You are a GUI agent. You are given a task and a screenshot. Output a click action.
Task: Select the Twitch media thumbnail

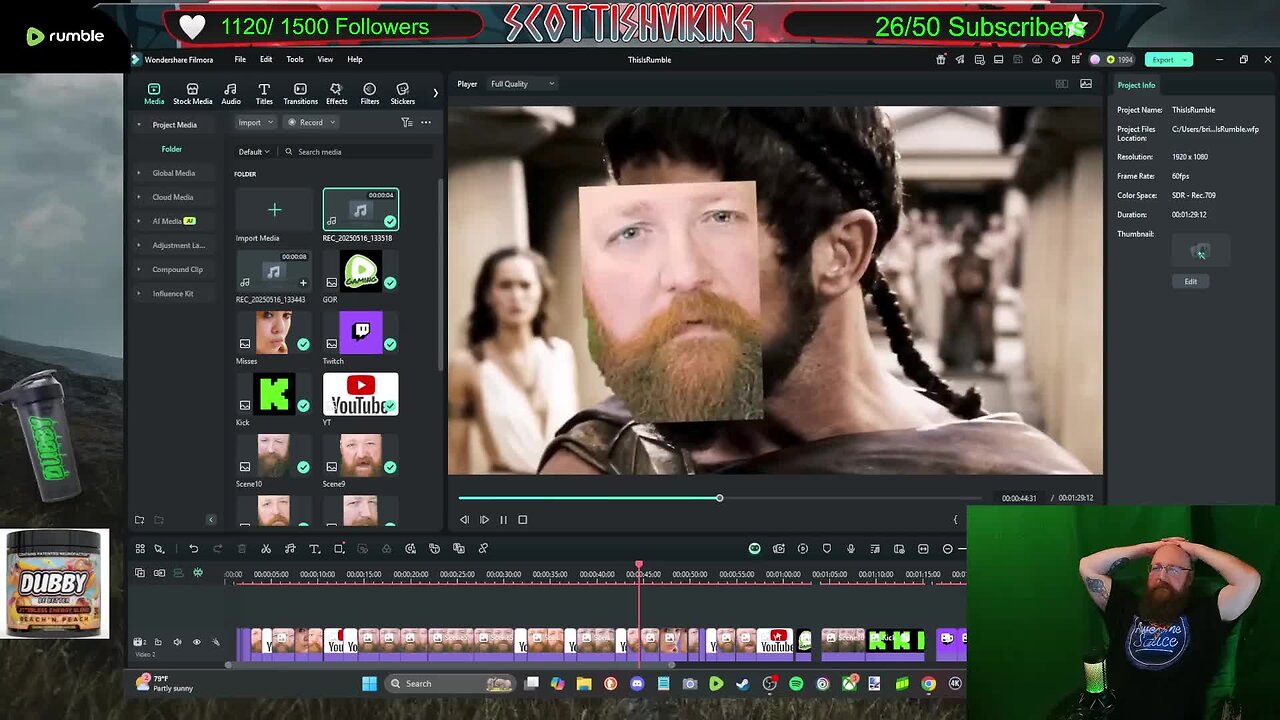click(360, 332)
